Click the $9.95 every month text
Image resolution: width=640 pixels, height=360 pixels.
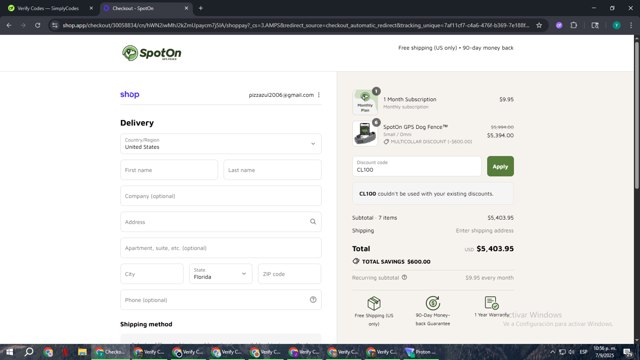coord(489,278)
